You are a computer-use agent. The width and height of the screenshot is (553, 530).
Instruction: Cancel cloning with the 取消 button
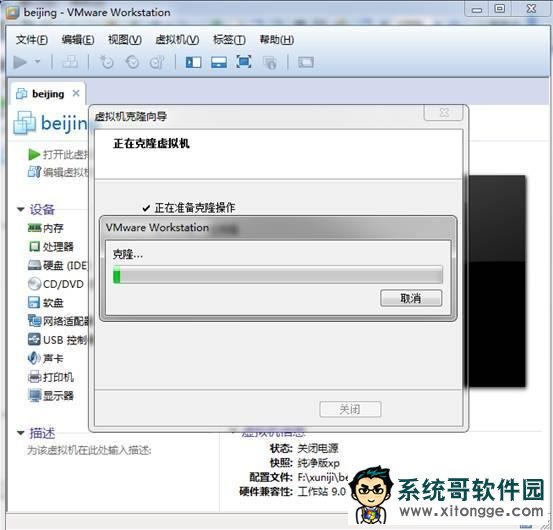pyautogui.click(x=411, y=298)
